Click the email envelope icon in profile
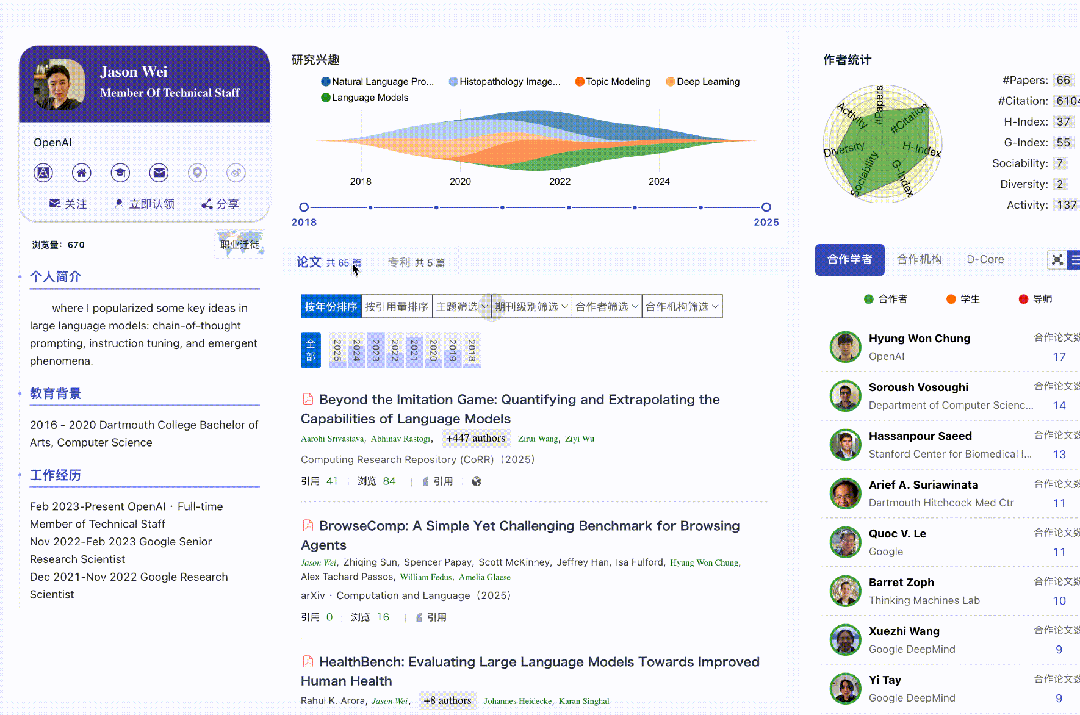The width and height of the screenshot is (1080, 715). pyautogui.click(x=158, y=173)
